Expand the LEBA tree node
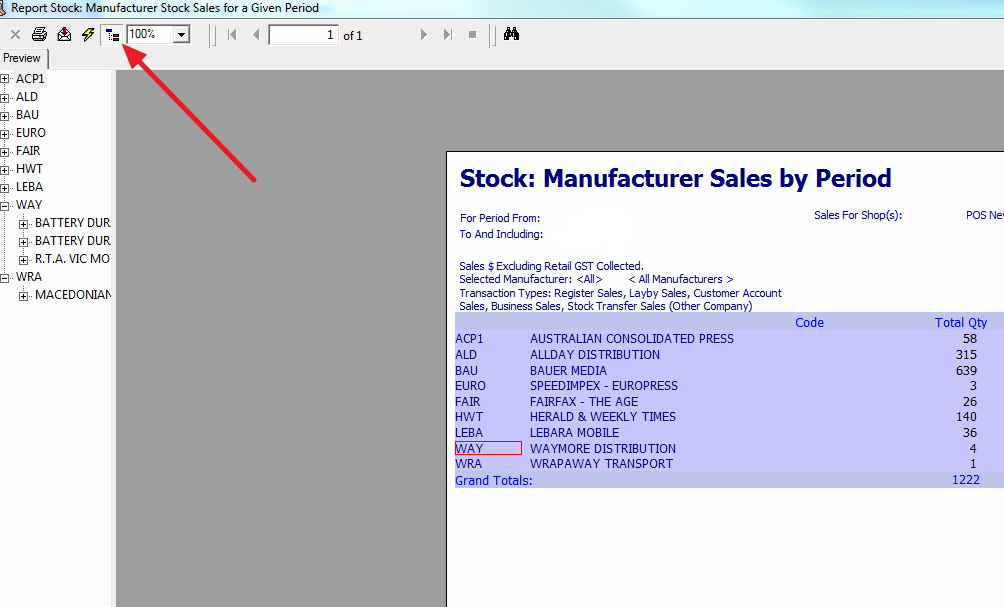This screenshot has width=1004, height=607. coord(4,188)
